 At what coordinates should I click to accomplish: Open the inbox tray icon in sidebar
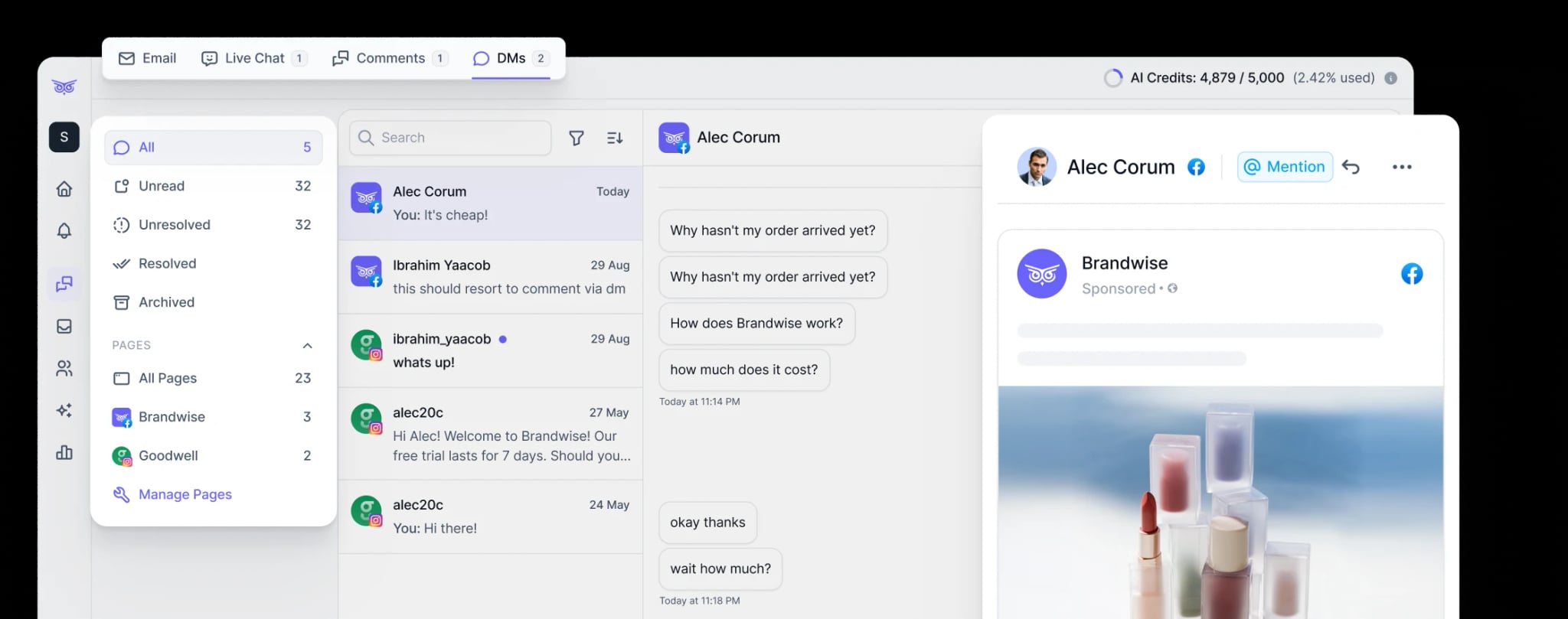point(64,327)
